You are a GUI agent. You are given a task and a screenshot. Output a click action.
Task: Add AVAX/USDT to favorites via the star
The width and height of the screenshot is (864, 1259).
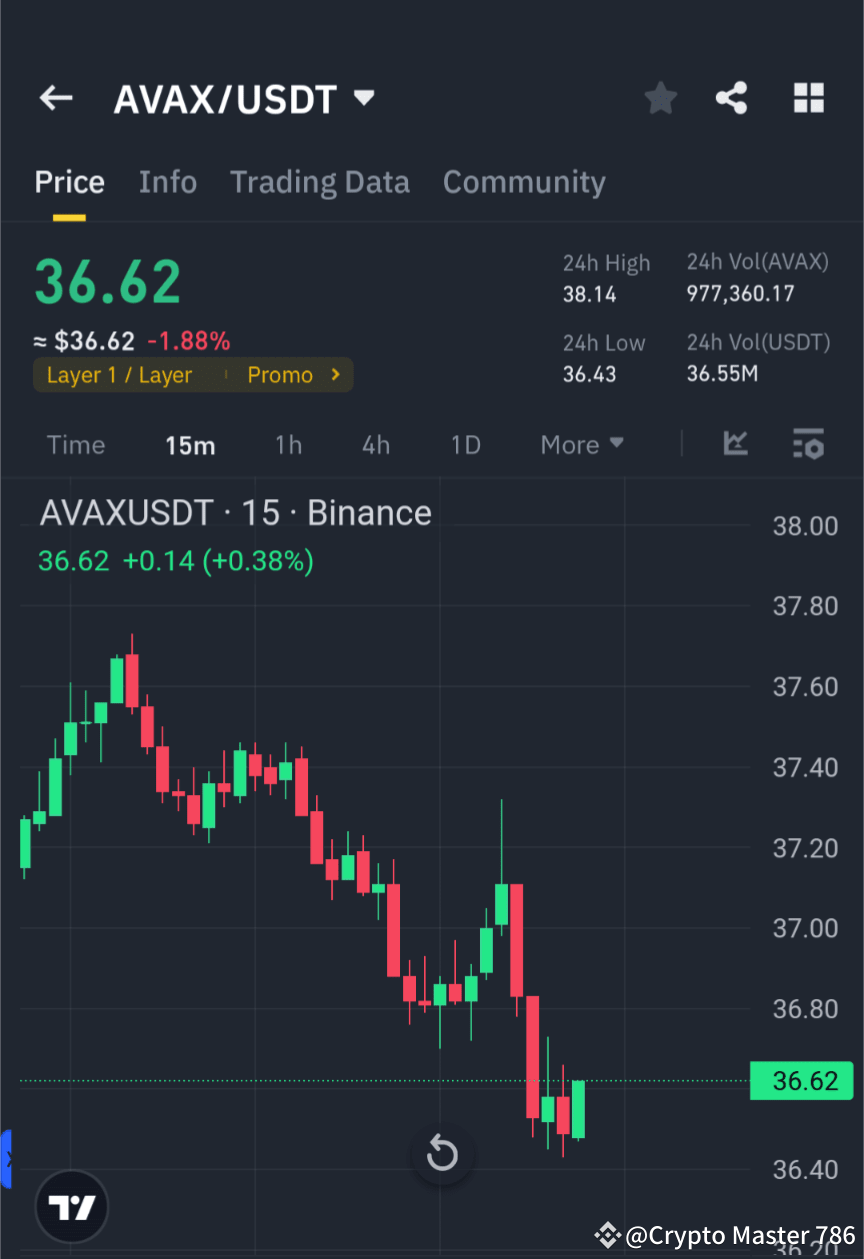tap(660, 97)
